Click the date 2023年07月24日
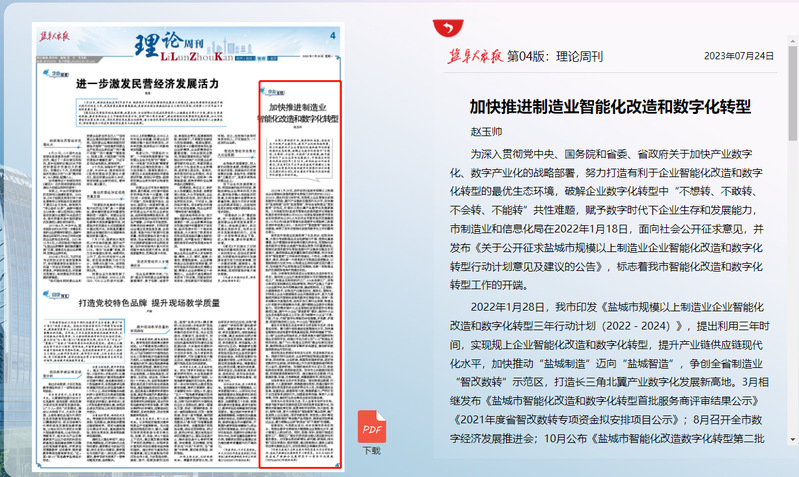Image resolution: width=799 pixels, height=477 pixels. coord(739,56)
